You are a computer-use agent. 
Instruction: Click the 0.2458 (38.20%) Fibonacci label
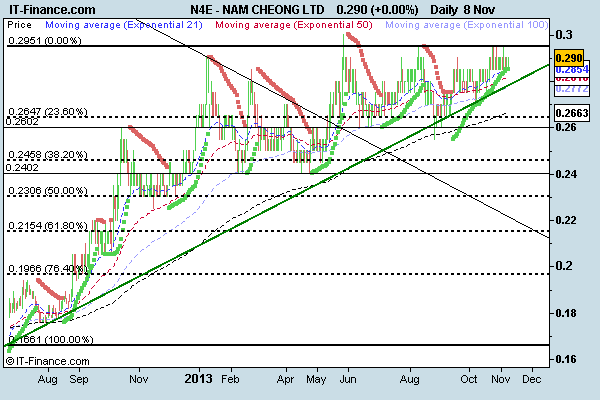pyautogui.click(x=47, y=155)
